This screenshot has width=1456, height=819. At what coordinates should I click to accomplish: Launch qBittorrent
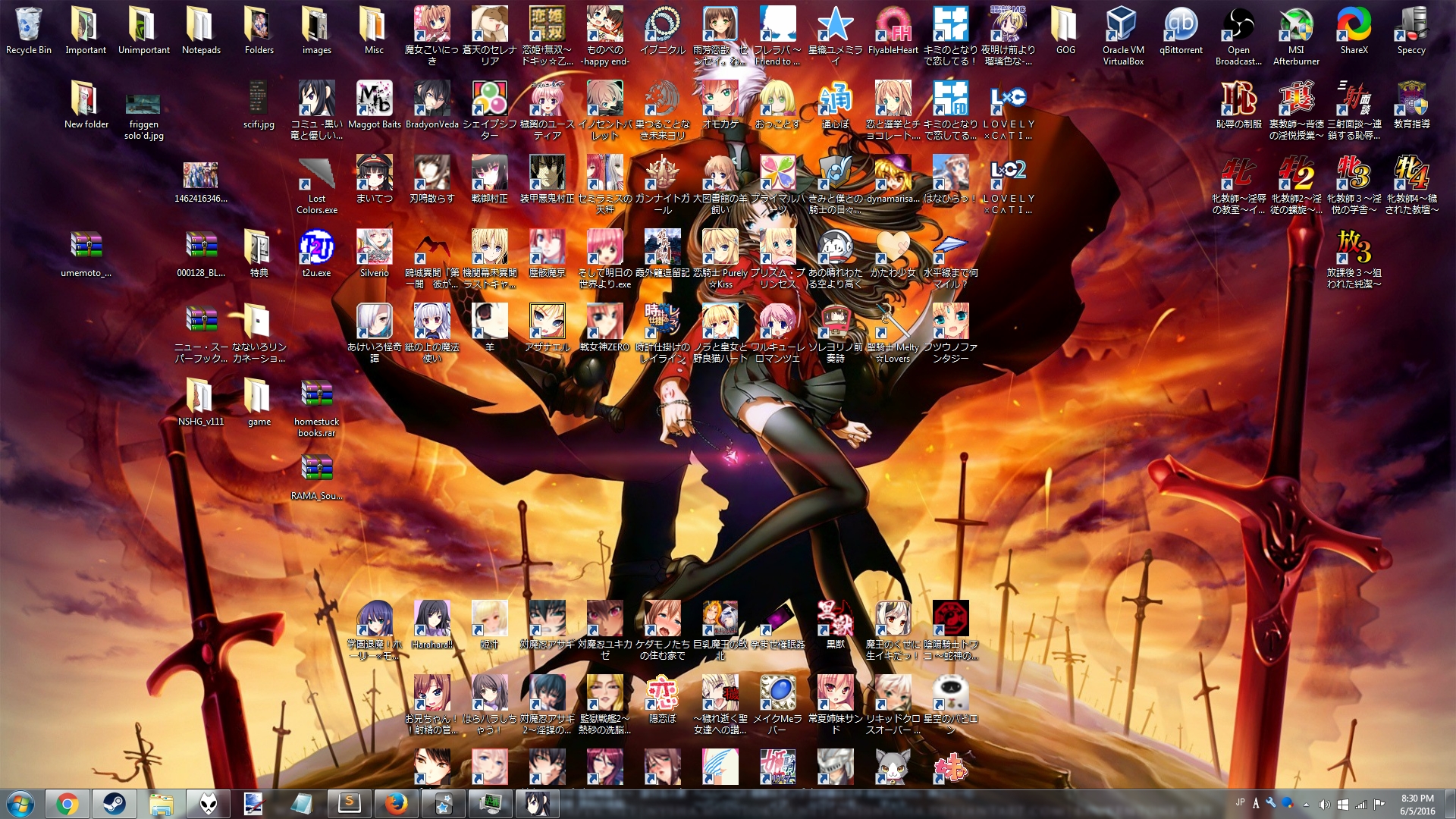1181,30
